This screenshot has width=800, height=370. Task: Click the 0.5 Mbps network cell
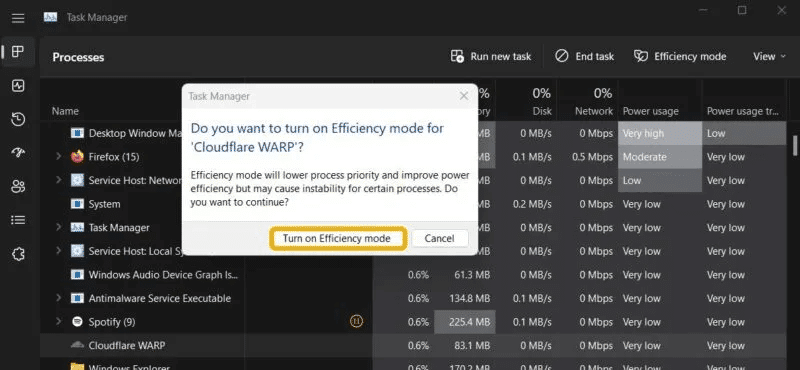pos(587,157)
